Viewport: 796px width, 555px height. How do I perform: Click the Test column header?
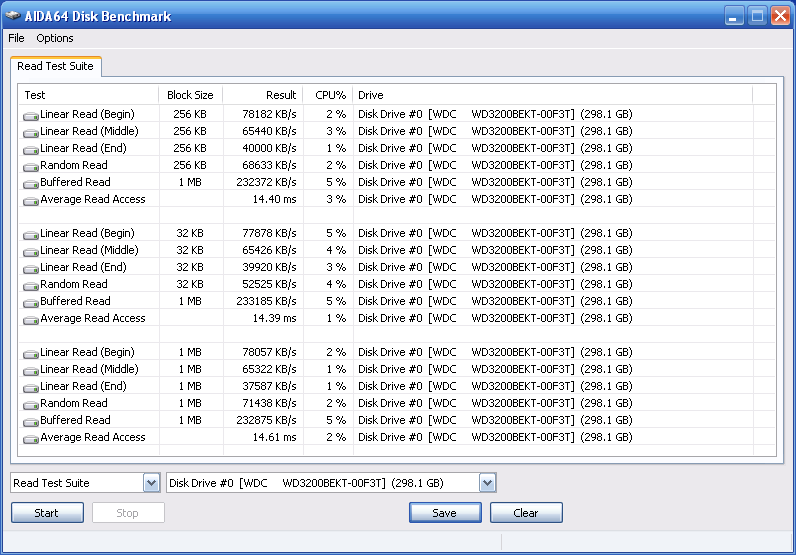(88, 95)
